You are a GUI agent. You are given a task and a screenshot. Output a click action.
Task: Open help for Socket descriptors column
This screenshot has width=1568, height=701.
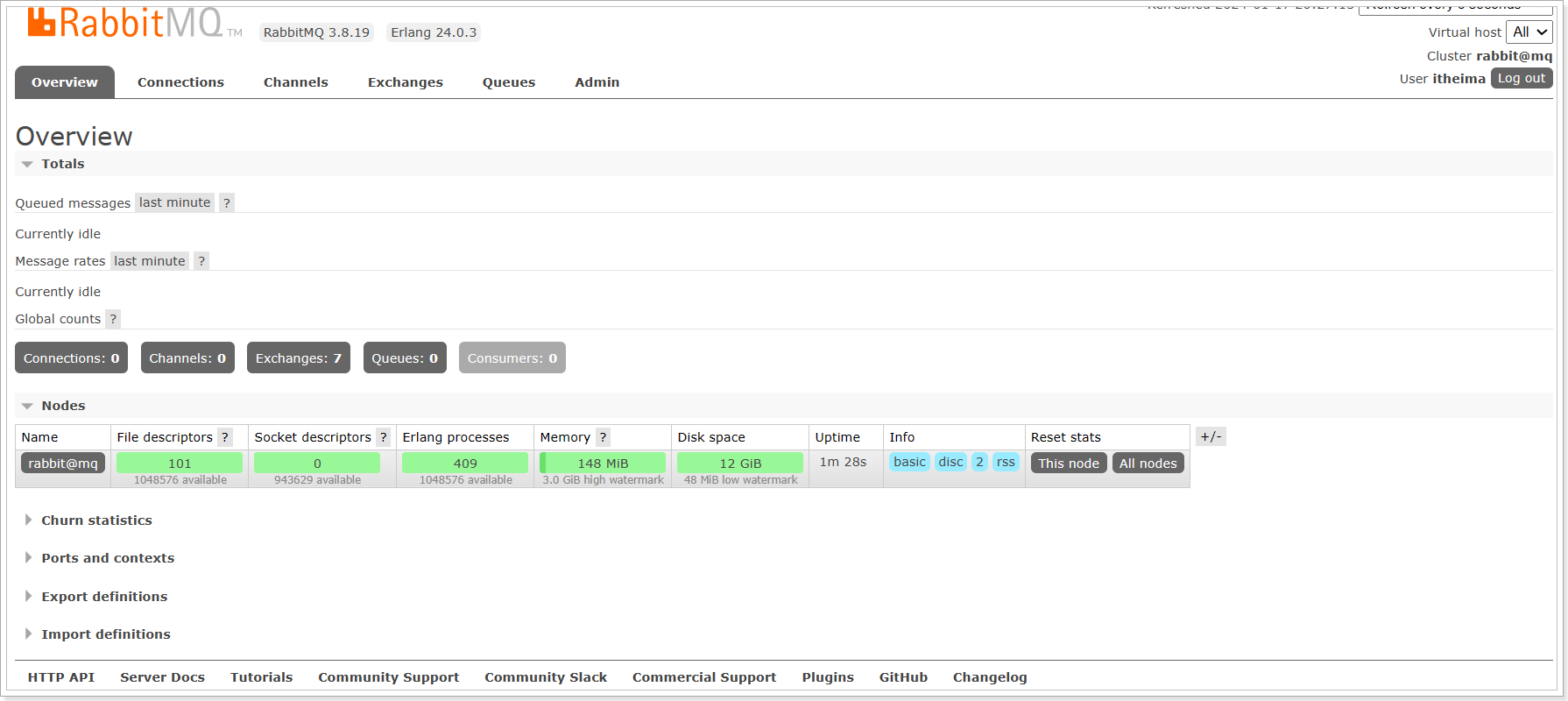pos(384,437)
